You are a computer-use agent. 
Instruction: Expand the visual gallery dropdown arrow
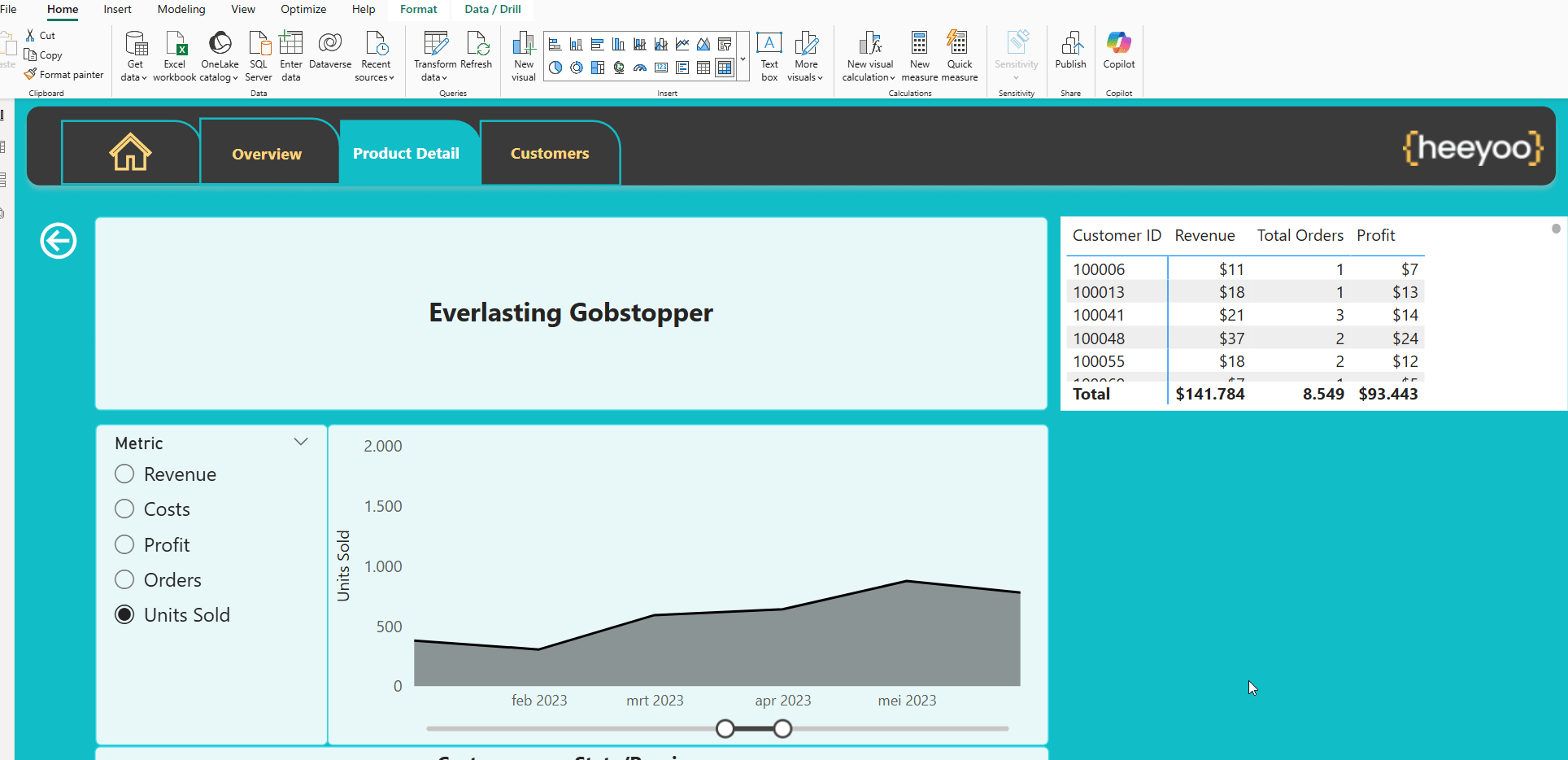(x=743, y=59)
